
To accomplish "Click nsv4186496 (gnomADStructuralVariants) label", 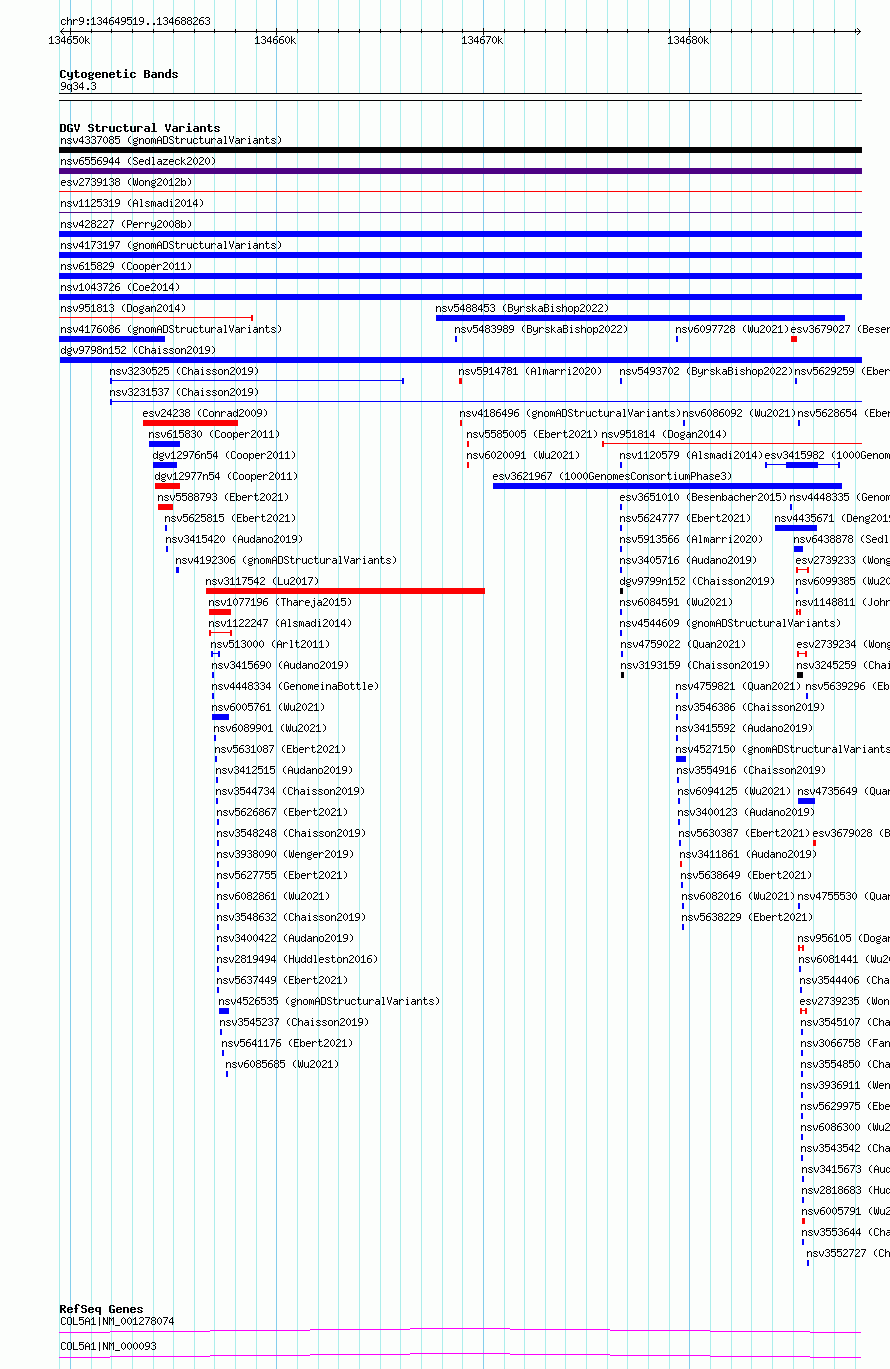I will [570, 413].
